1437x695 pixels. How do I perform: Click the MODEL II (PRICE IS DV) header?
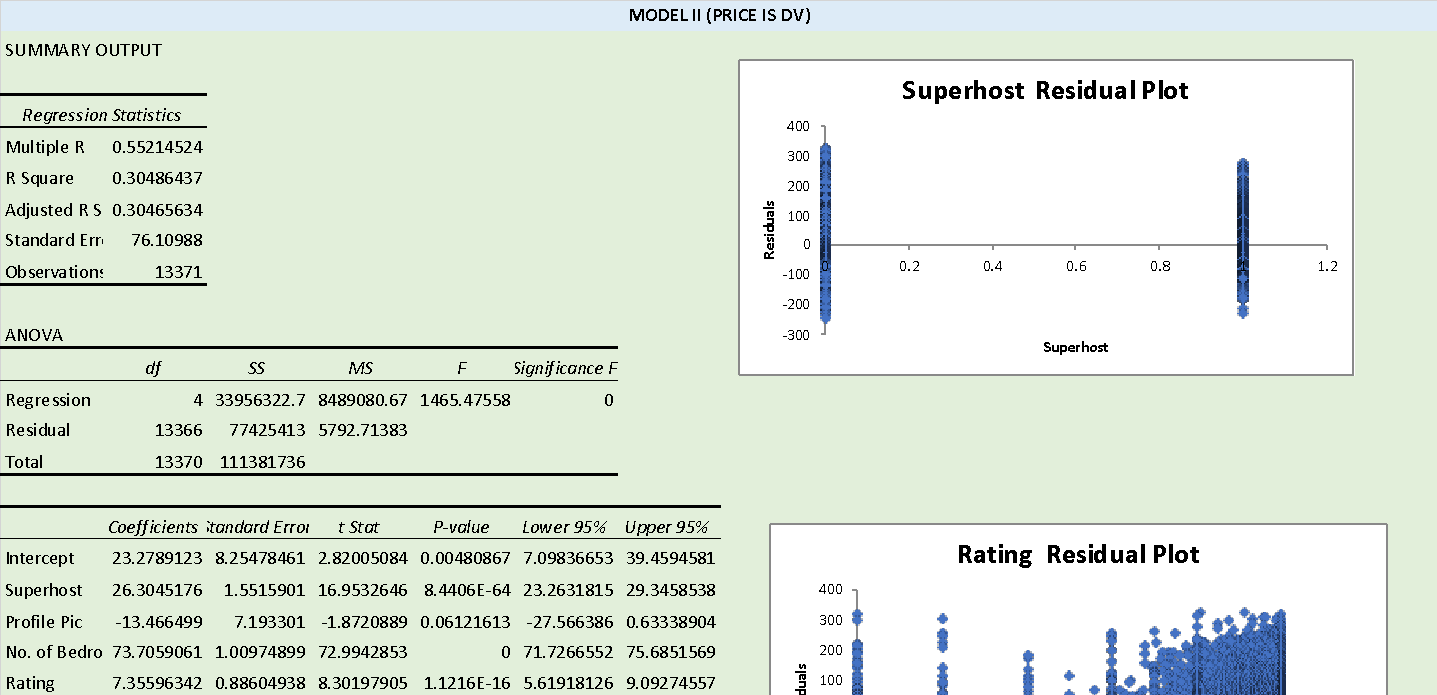tap(718, 15)
